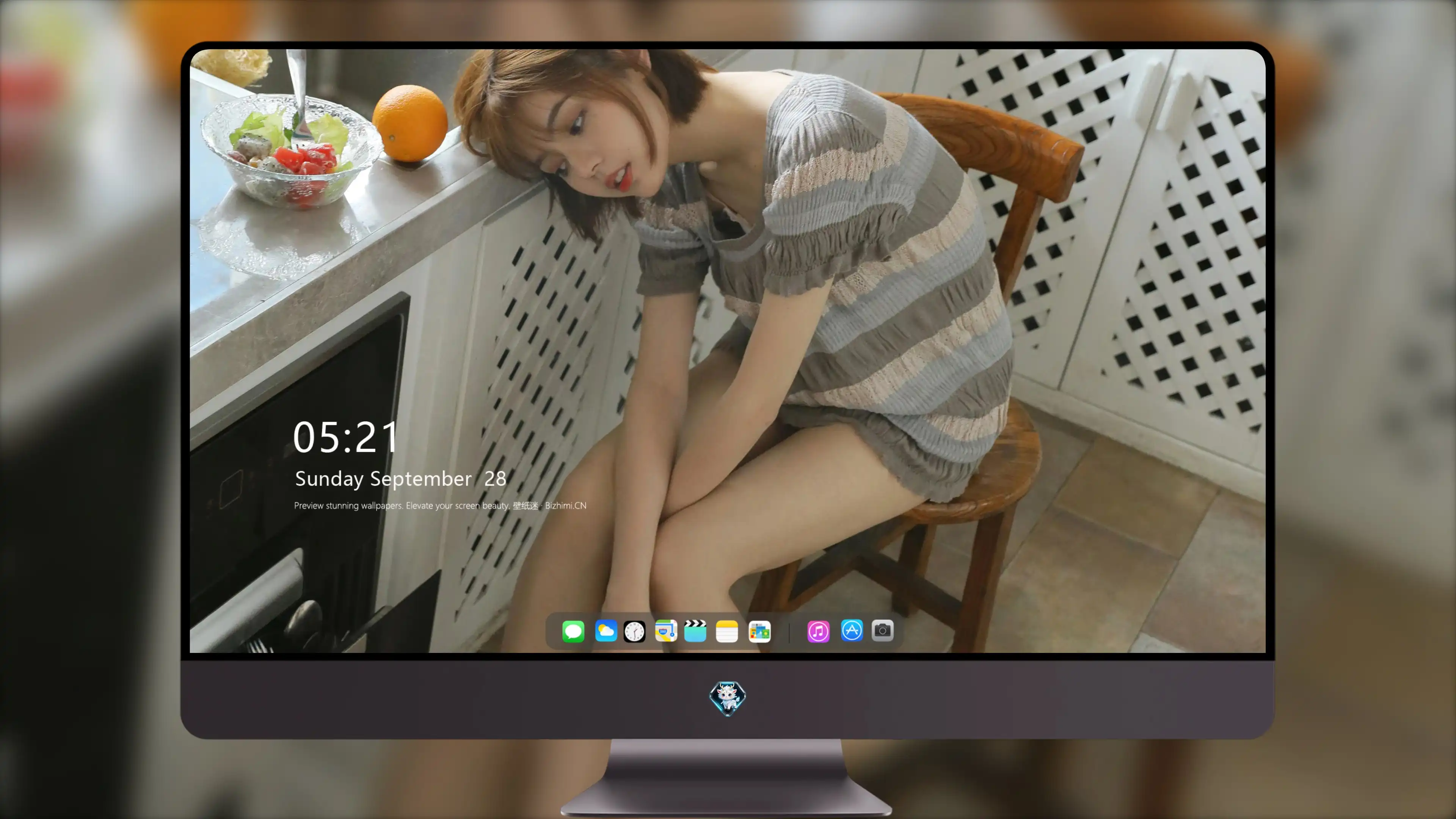Screen dimensions: 1456x819
Task: Click the dragon logo on monitor chin
Action: point(728,698)
